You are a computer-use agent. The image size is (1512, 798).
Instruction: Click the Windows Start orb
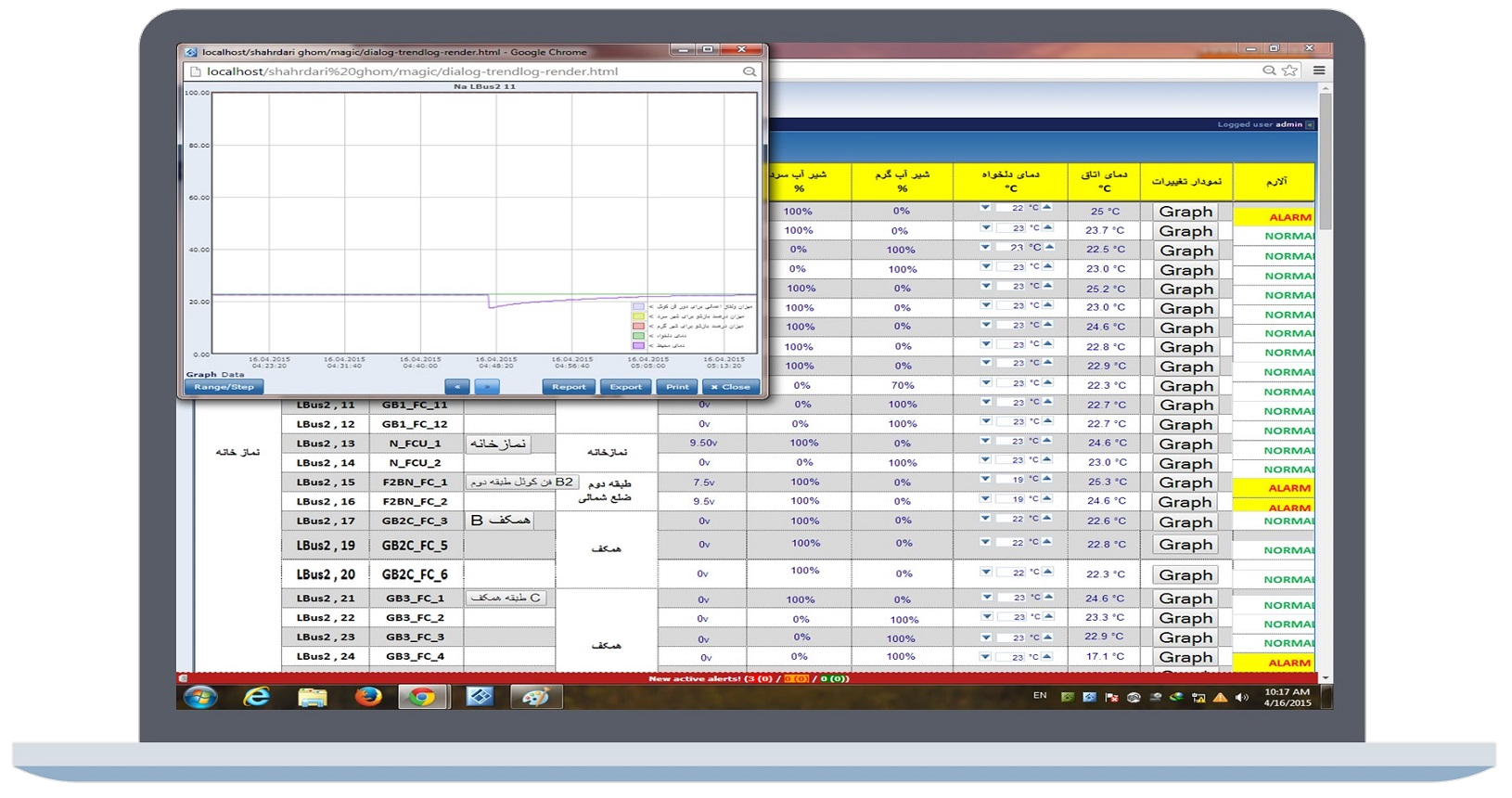(200, 696)
